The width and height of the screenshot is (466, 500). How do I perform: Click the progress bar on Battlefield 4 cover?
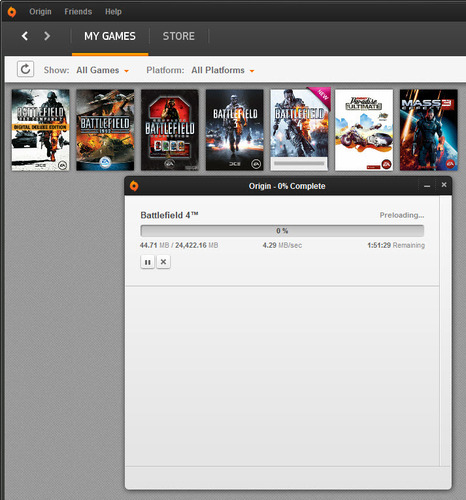299,163
